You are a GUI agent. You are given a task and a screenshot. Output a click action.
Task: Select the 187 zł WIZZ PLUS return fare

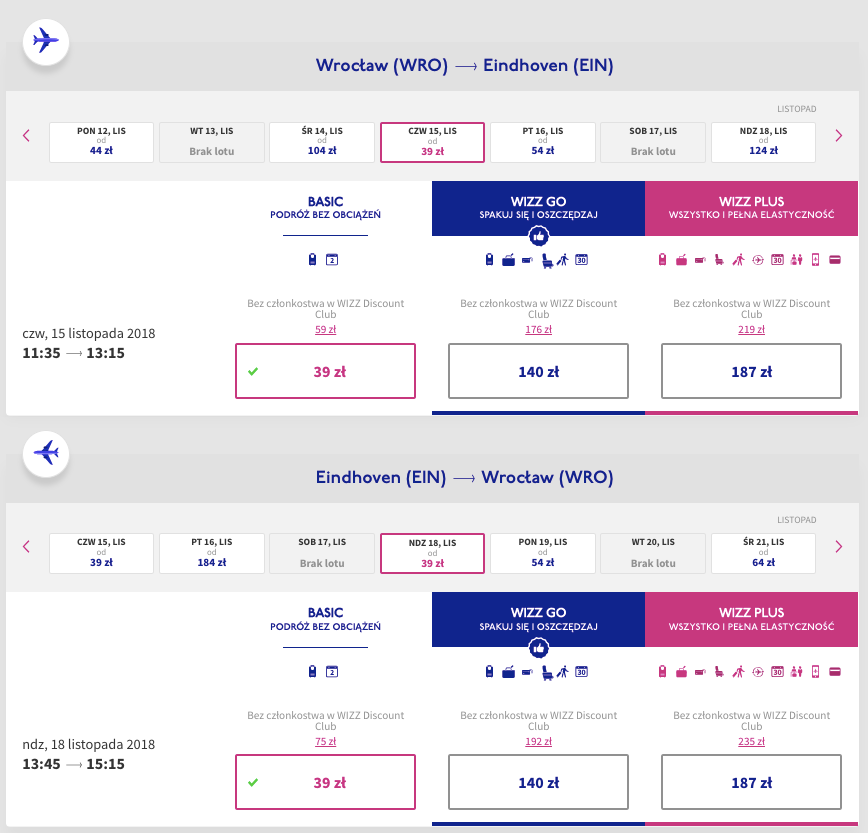[x=751, y=782]
